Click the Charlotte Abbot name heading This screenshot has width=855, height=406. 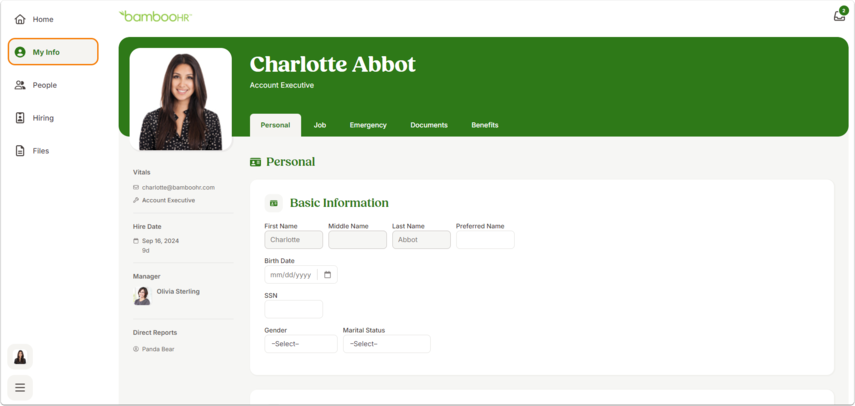[333, 64]
